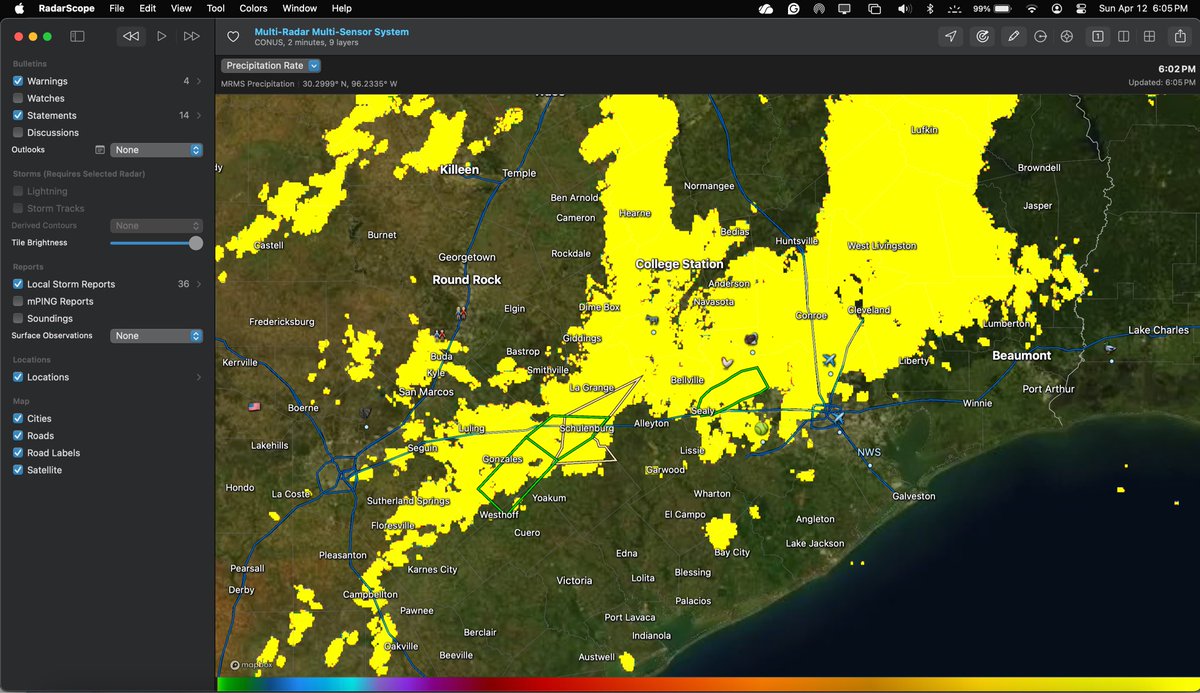Enable the Watches checkbox
1200x693 pixels.
click(18, 98)
